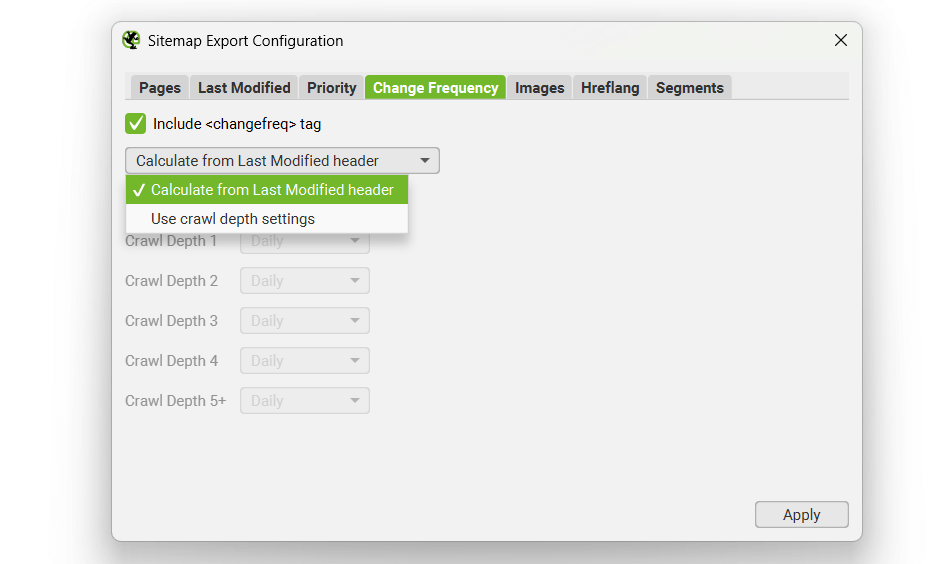Open the Last Modified tab
The height and width of the screenshot is (564, 948).
244,88
